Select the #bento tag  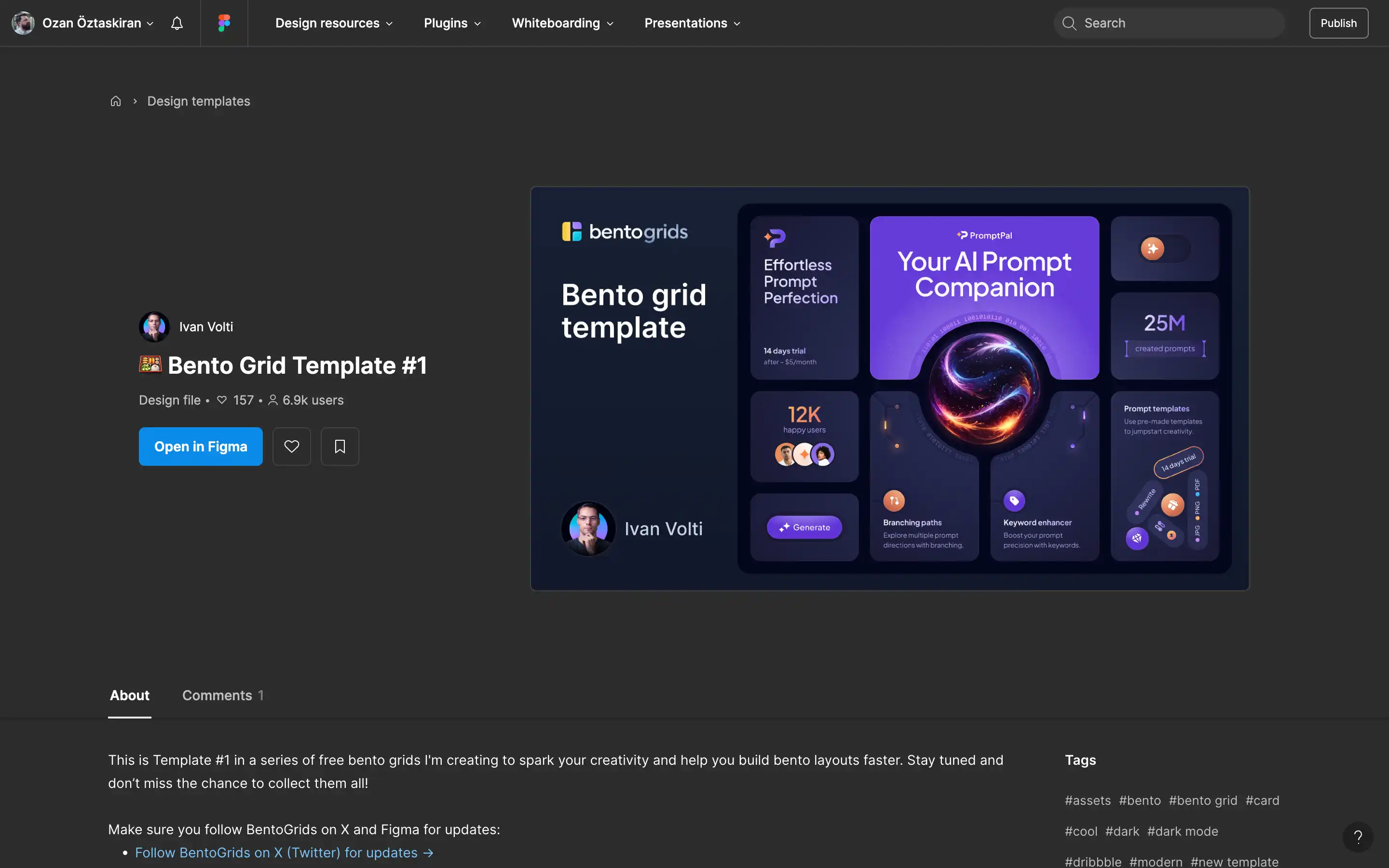click(1139, 800)
